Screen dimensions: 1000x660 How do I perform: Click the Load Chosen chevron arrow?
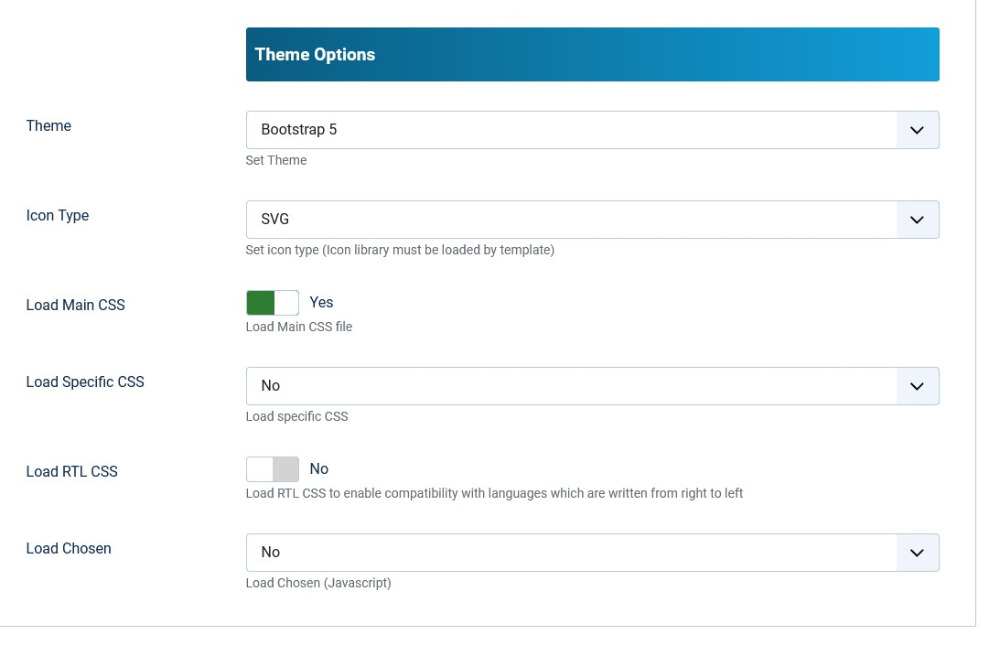[x=917, y=552]
